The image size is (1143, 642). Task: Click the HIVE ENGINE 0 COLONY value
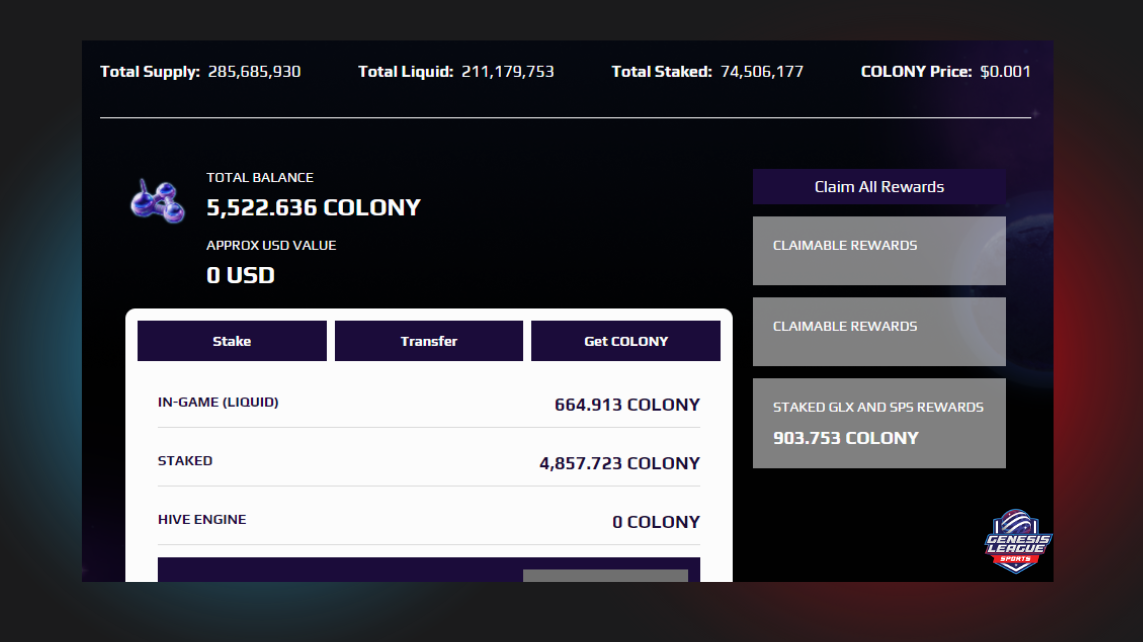click(x=656, y=522)
